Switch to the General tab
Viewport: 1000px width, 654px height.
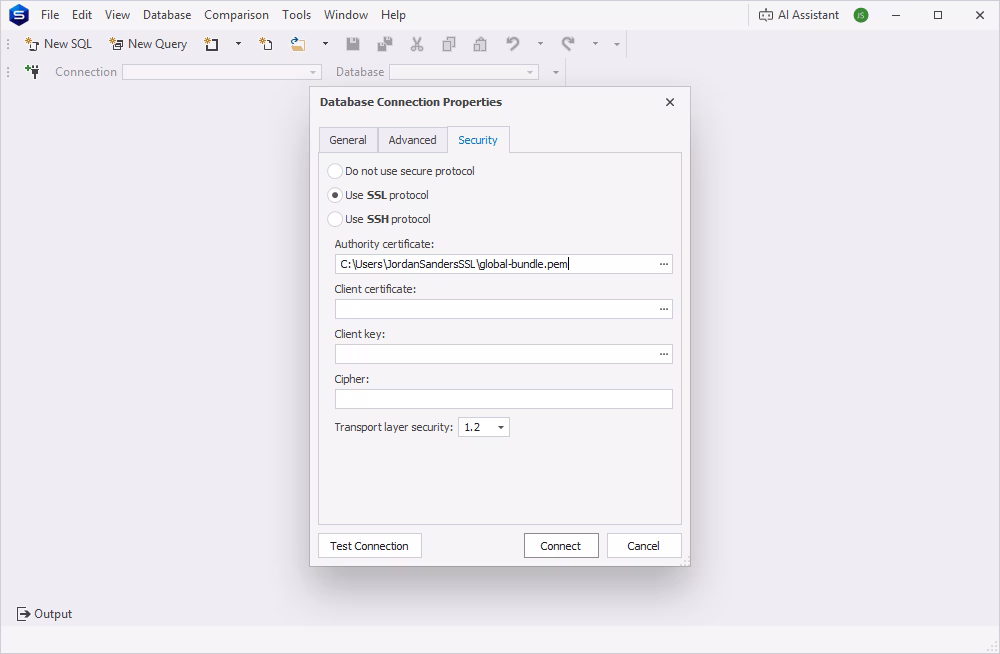(x=348, y=140)
